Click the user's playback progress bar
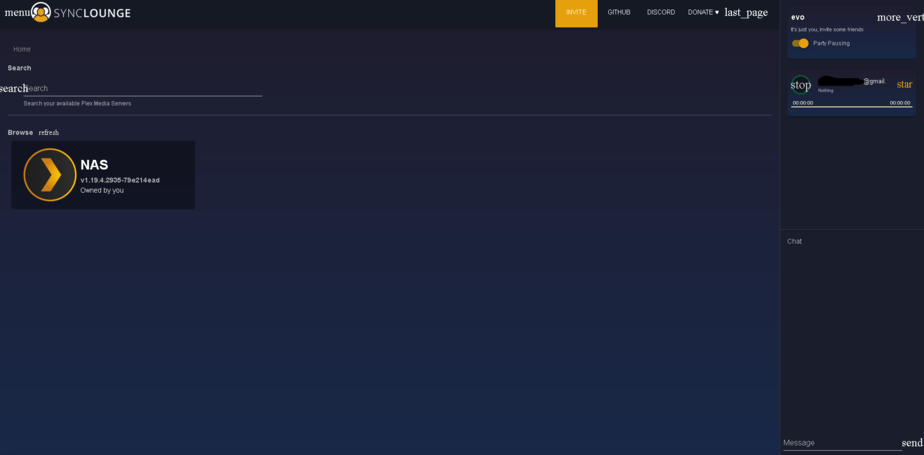Viewport: 924px width, 455px height. (851, 107)
